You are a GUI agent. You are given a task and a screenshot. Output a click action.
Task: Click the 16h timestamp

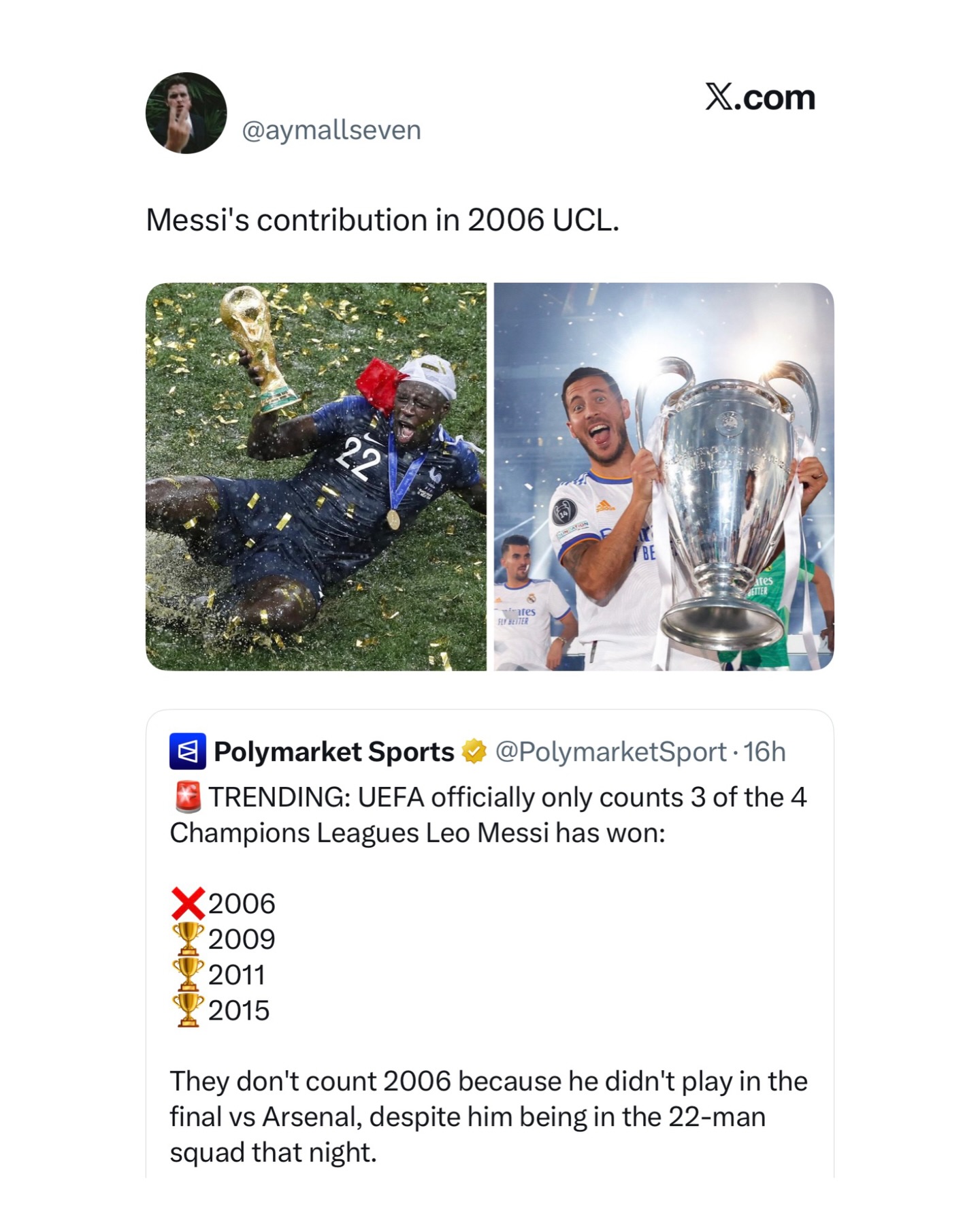pos(764,752)
